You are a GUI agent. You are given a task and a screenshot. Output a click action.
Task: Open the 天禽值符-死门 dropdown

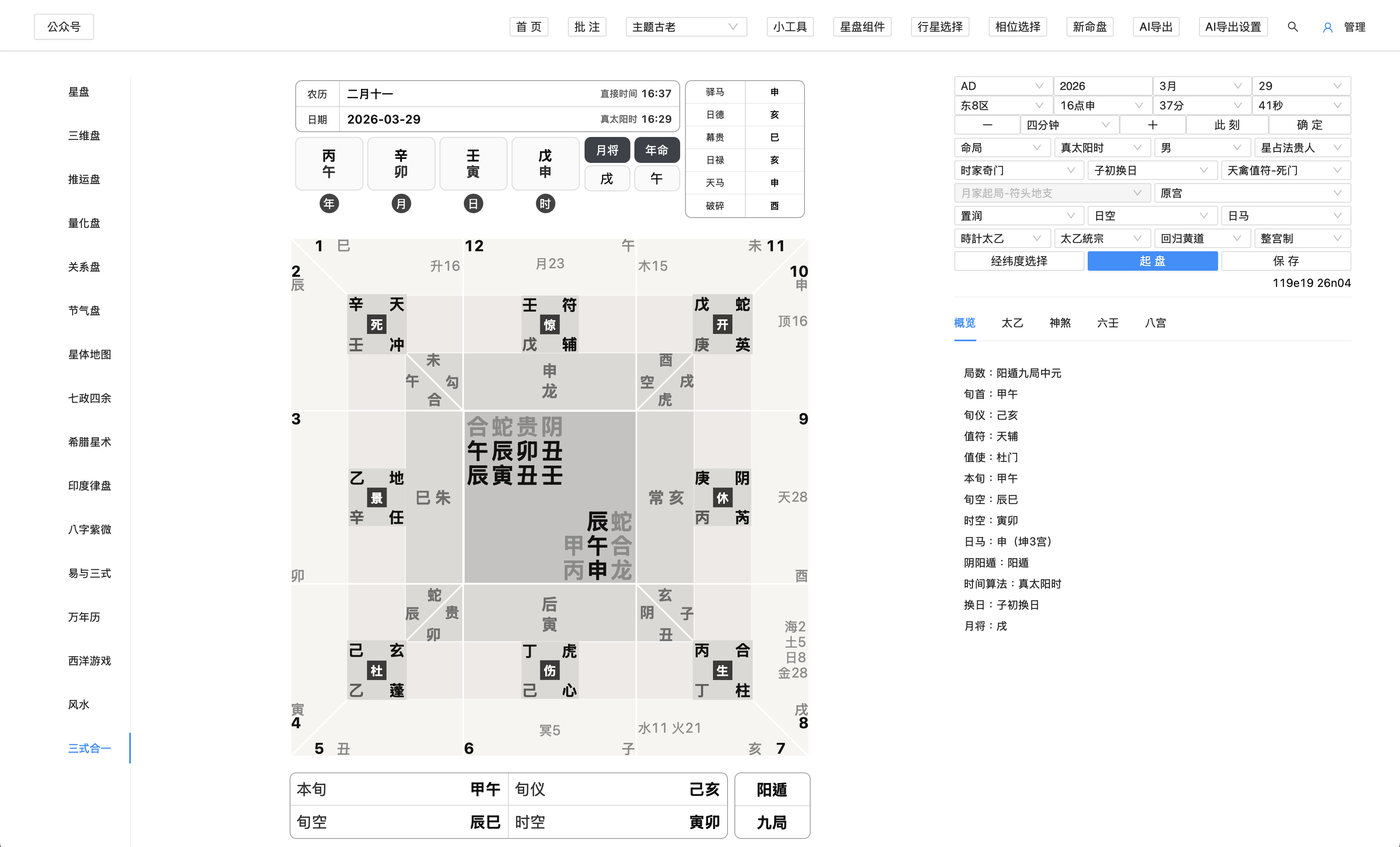point(1286,171)
